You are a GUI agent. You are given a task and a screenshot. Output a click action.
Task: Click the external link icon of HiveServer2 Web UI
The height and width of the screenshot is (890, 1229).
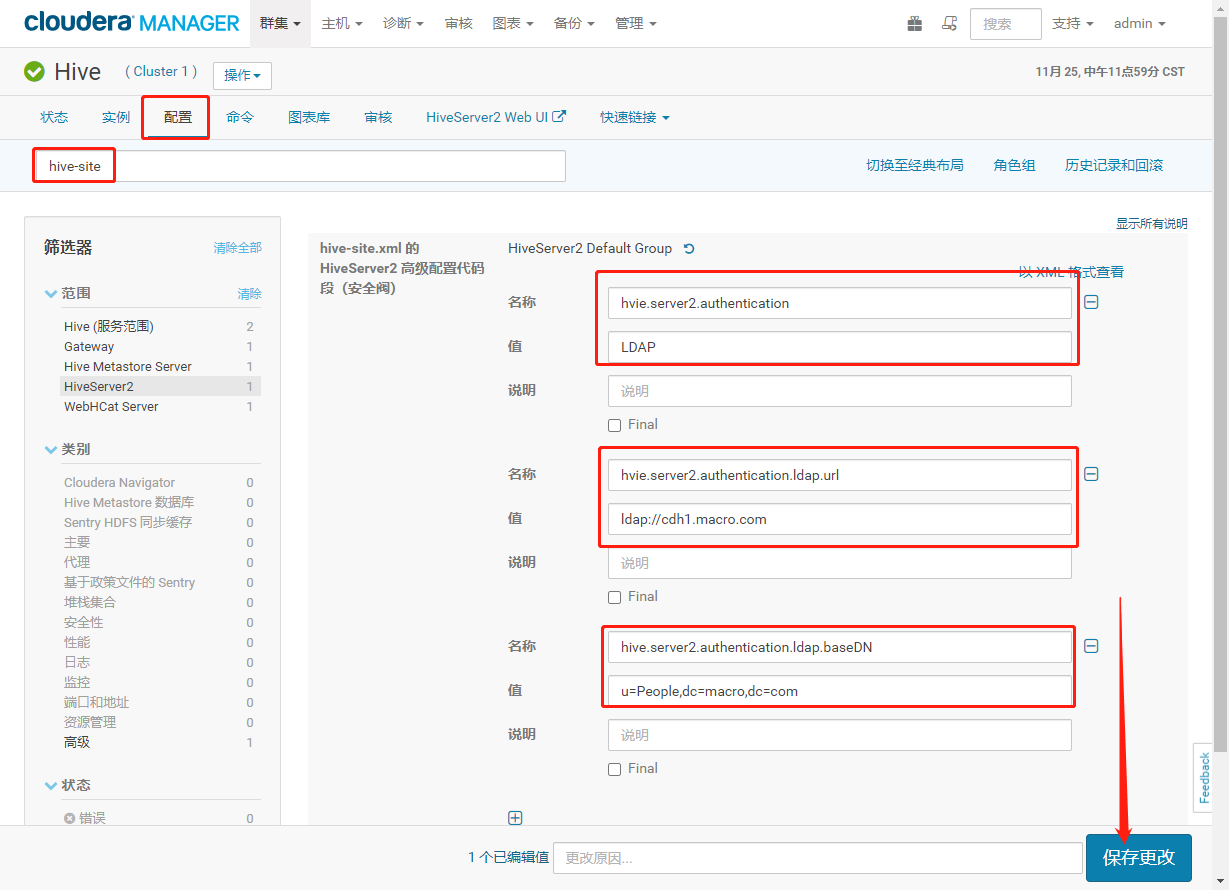tap(560, 116)
